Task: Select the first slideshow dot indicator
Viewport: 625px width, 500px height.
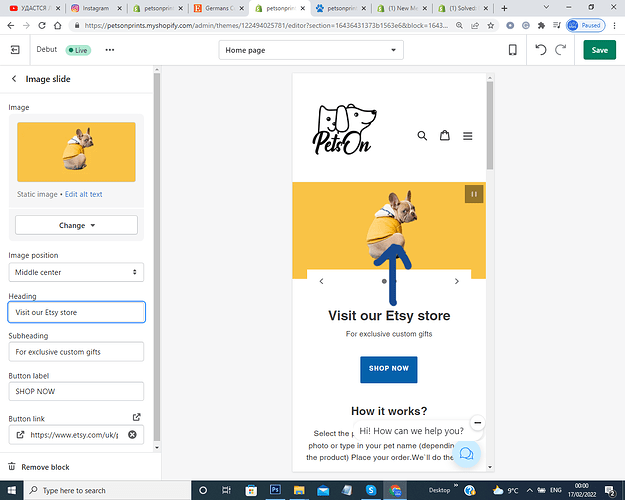Action: (x=384, y=281)
